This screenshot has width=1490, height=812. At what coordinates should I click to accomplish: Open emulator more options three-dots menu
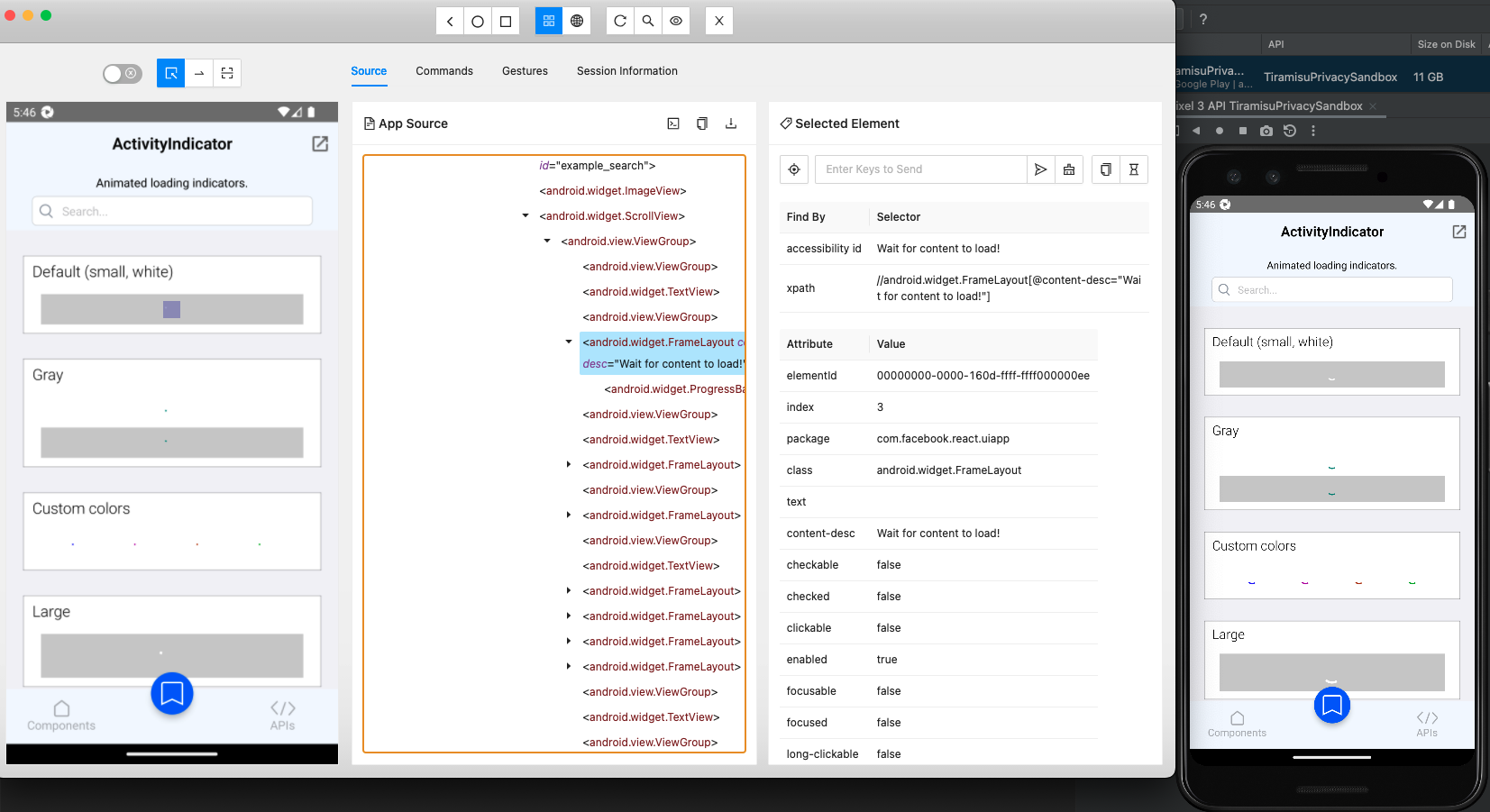point(1313,131)
